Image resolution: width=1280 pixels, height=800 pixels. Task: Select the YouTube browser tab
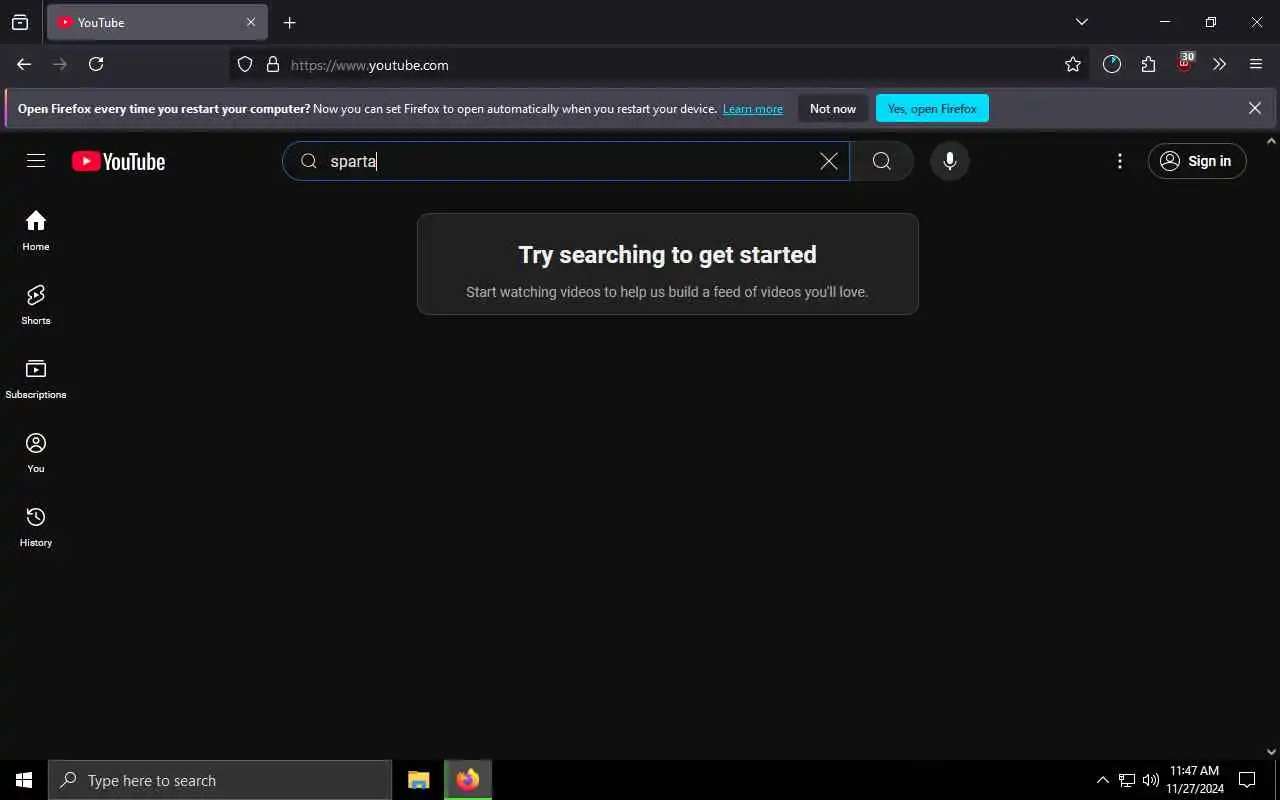157,22
